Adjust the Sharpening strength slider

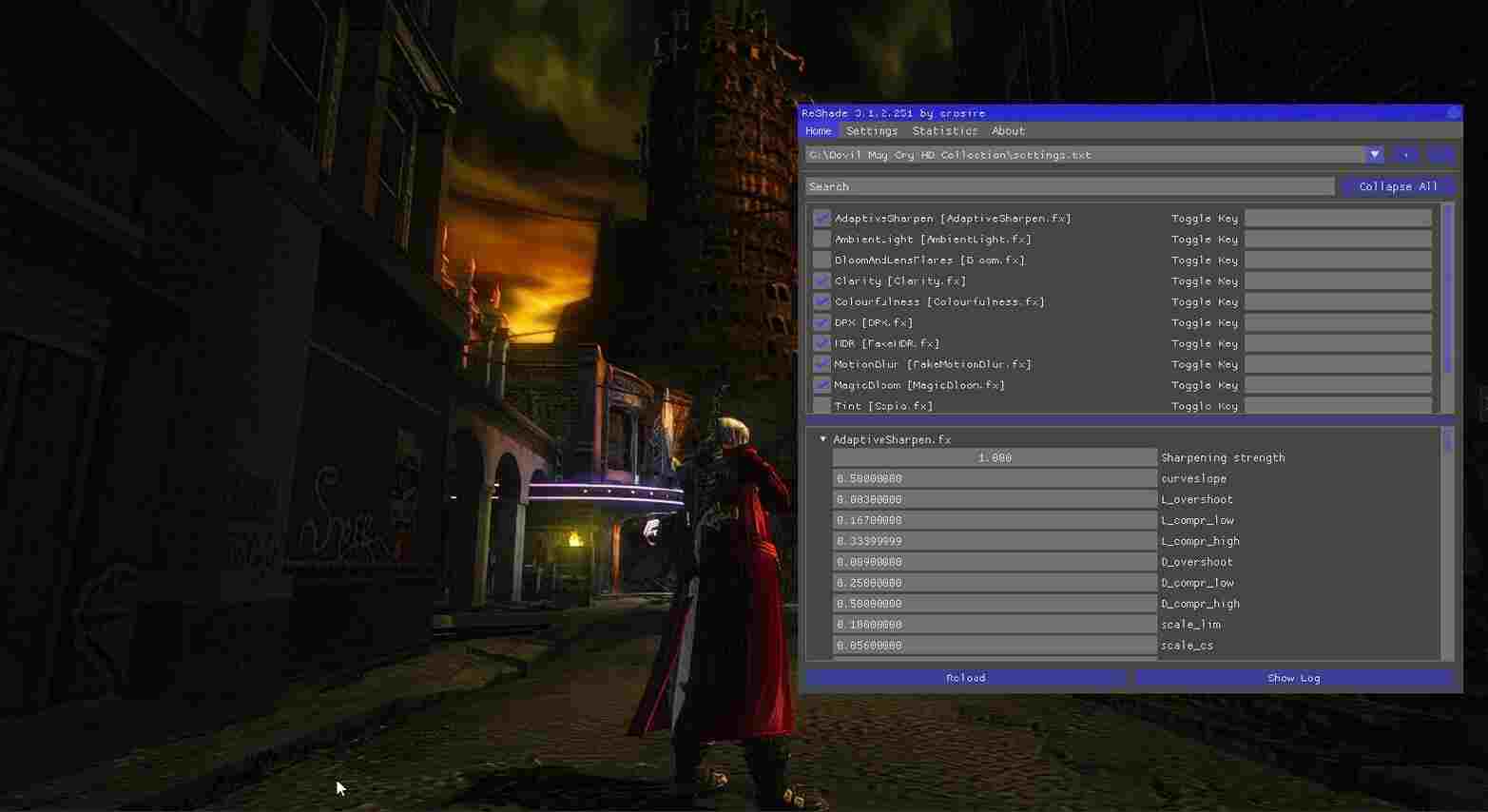pyautogui.click(x=995, y=457)
